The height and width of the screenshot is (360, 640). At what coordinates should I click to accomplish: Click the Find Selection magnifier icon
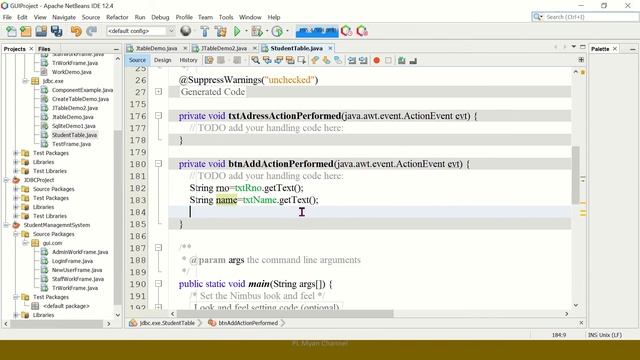coord(256,60)
